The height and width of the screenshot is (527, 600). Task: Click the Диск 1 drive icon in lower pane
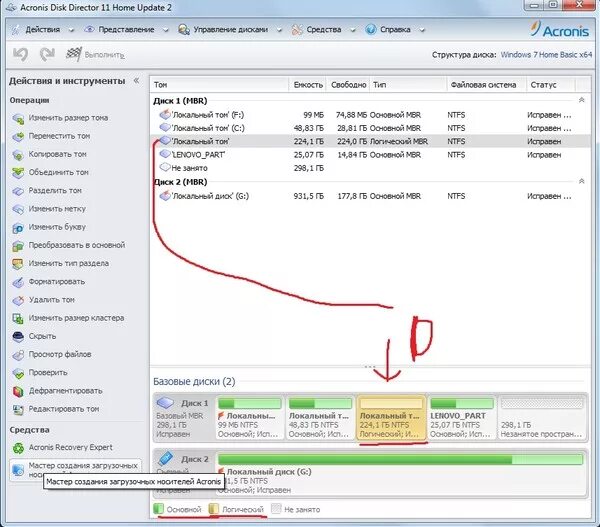[165, 403]
